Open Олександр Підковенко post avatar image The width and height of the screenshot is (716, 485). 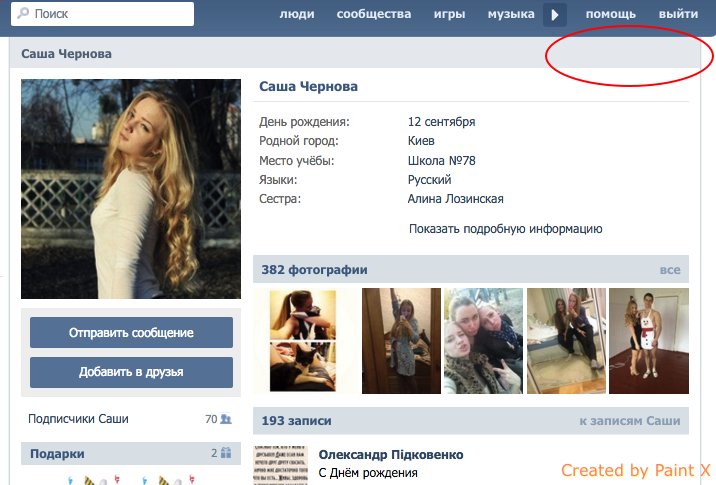pyautogui.click(x=281, y=465)
